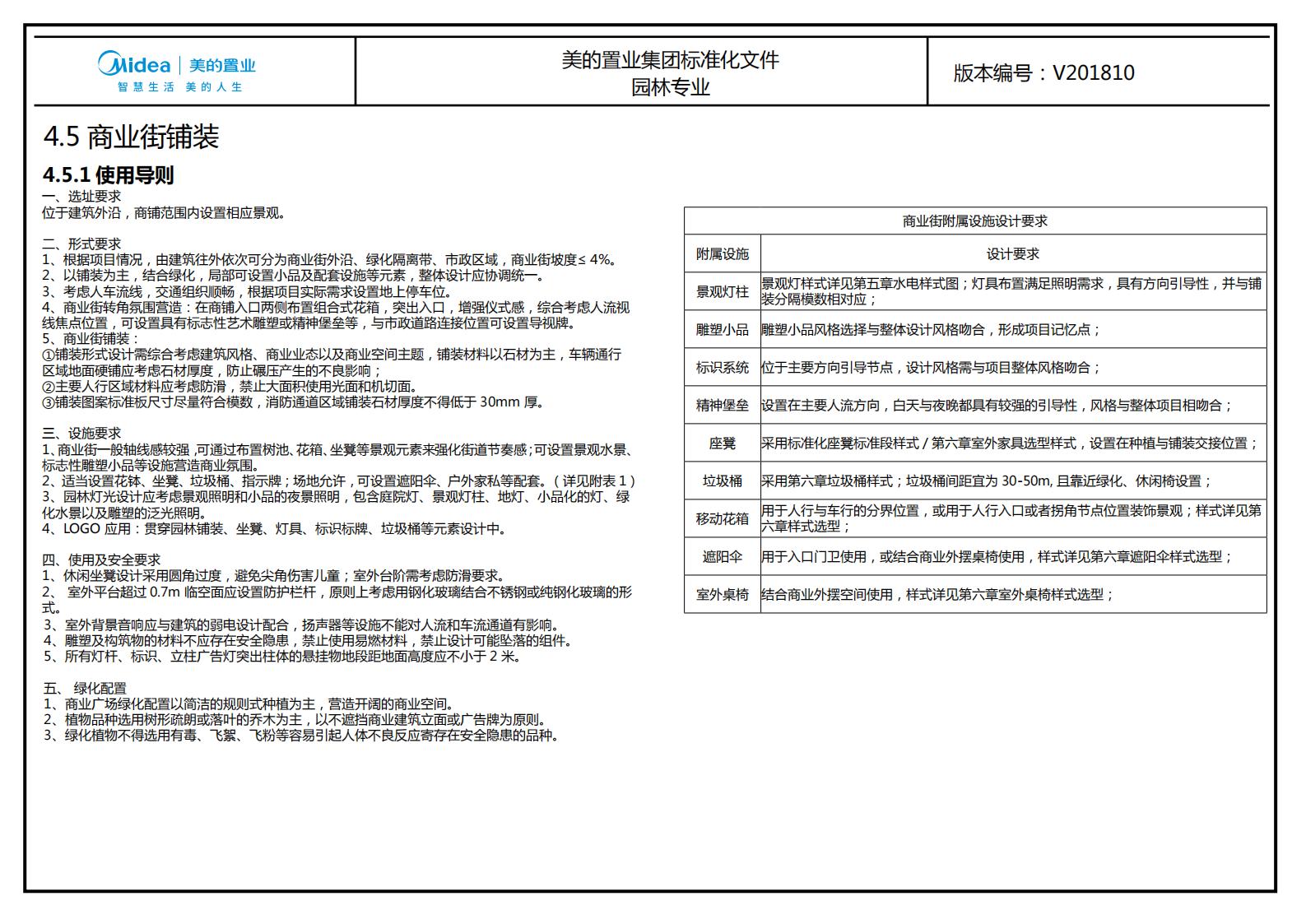Click the 移动花箱 table cell

pyautogui.click(x=723, y=519)
